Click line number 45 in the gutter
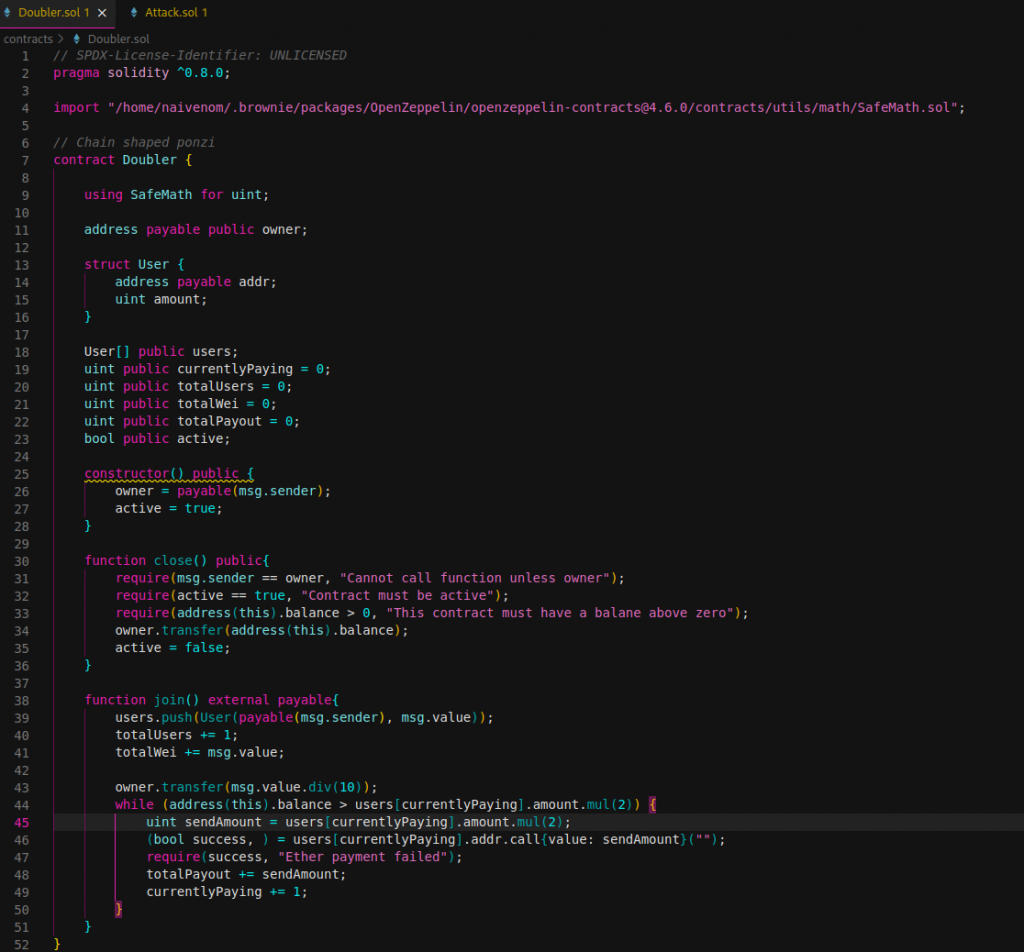This screenshot has width=1024, height=952. pos(22,822)
